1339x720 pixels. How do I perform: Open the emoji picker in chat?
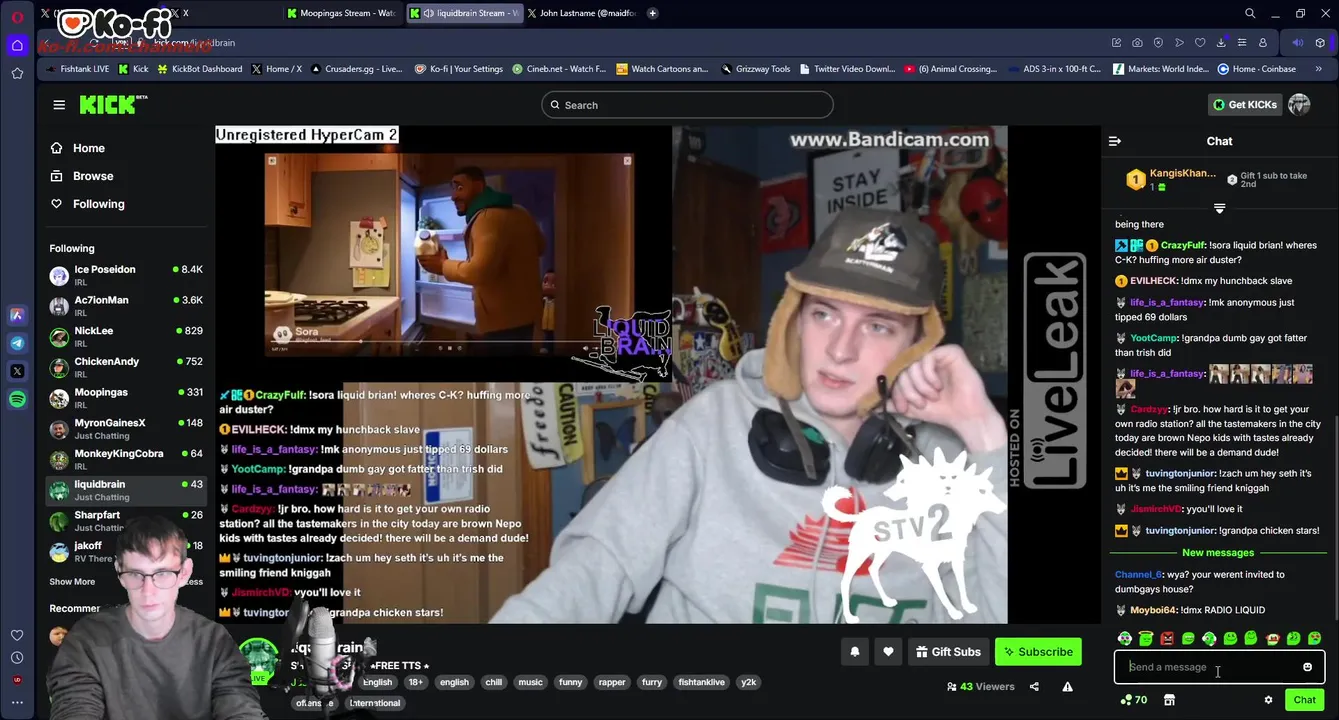pyautogui.click(x=1307, y=667)
